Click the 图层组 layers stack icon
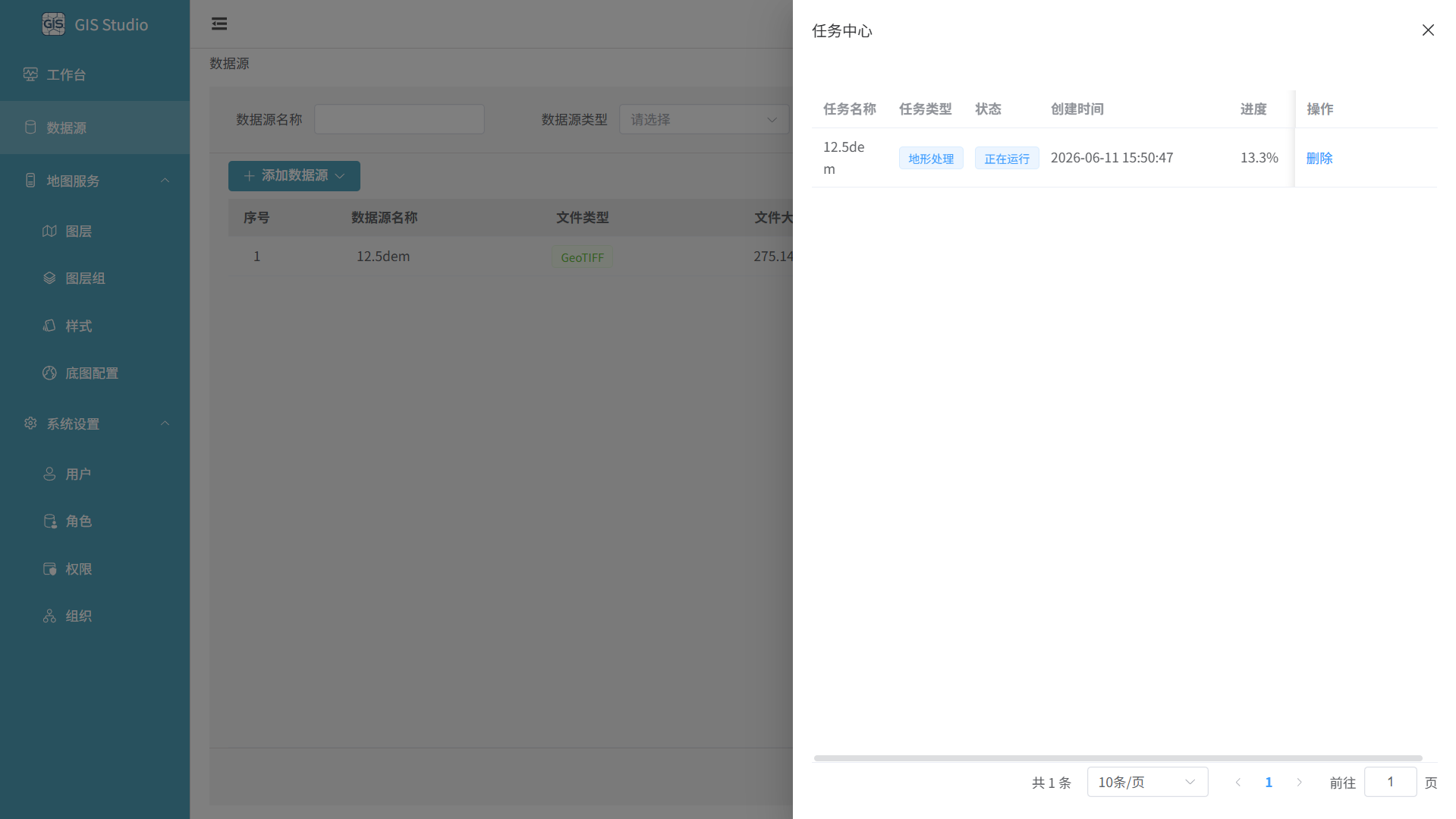Image resolution: width=1456 pixels, height=819 pixels. [49, 278]
